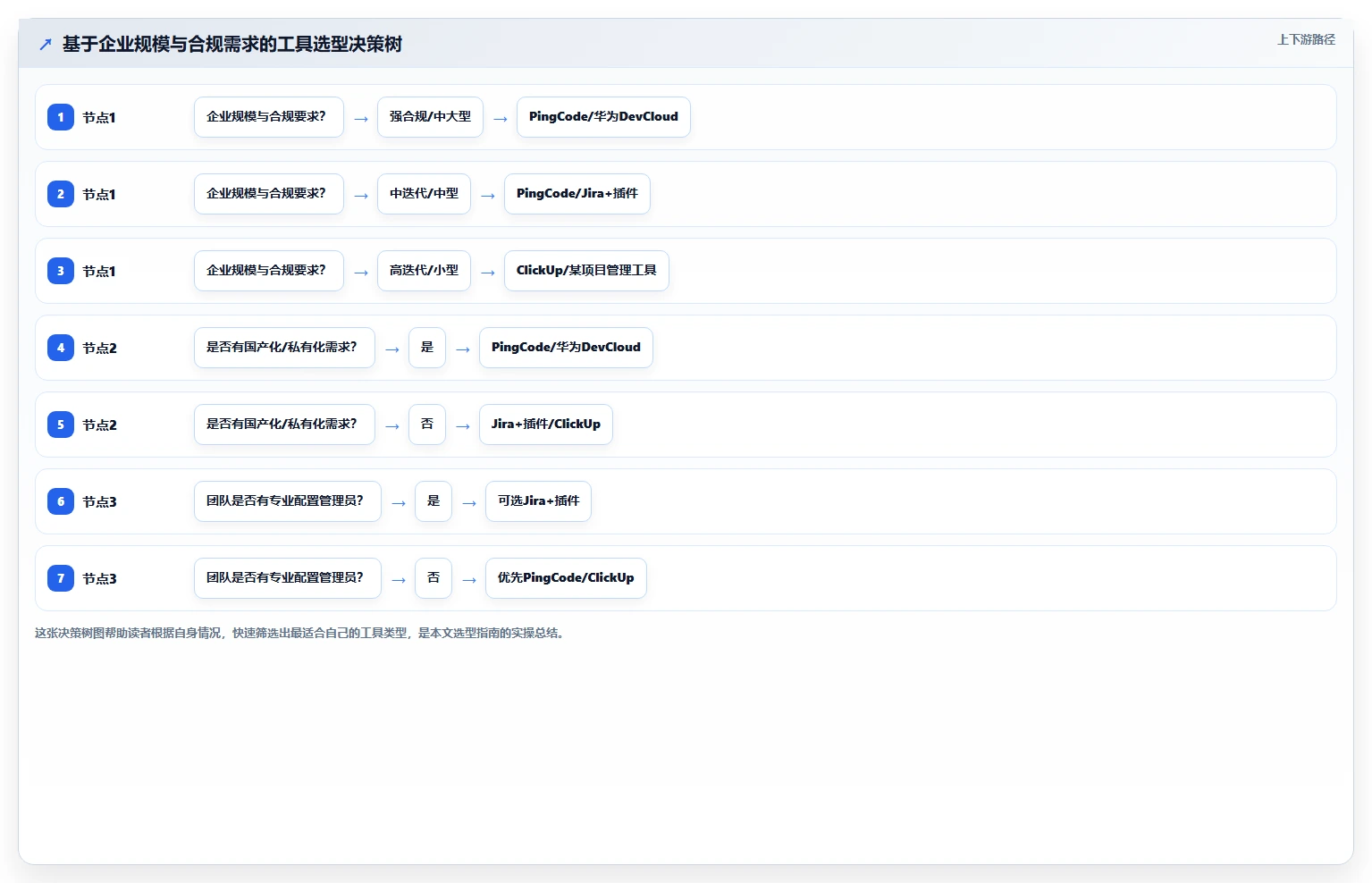The height and width of the screenshot is (883, 1372).
Task: Click the title 基于企业规模与合规需求的工具选型决策树
Action: (232, 44)
